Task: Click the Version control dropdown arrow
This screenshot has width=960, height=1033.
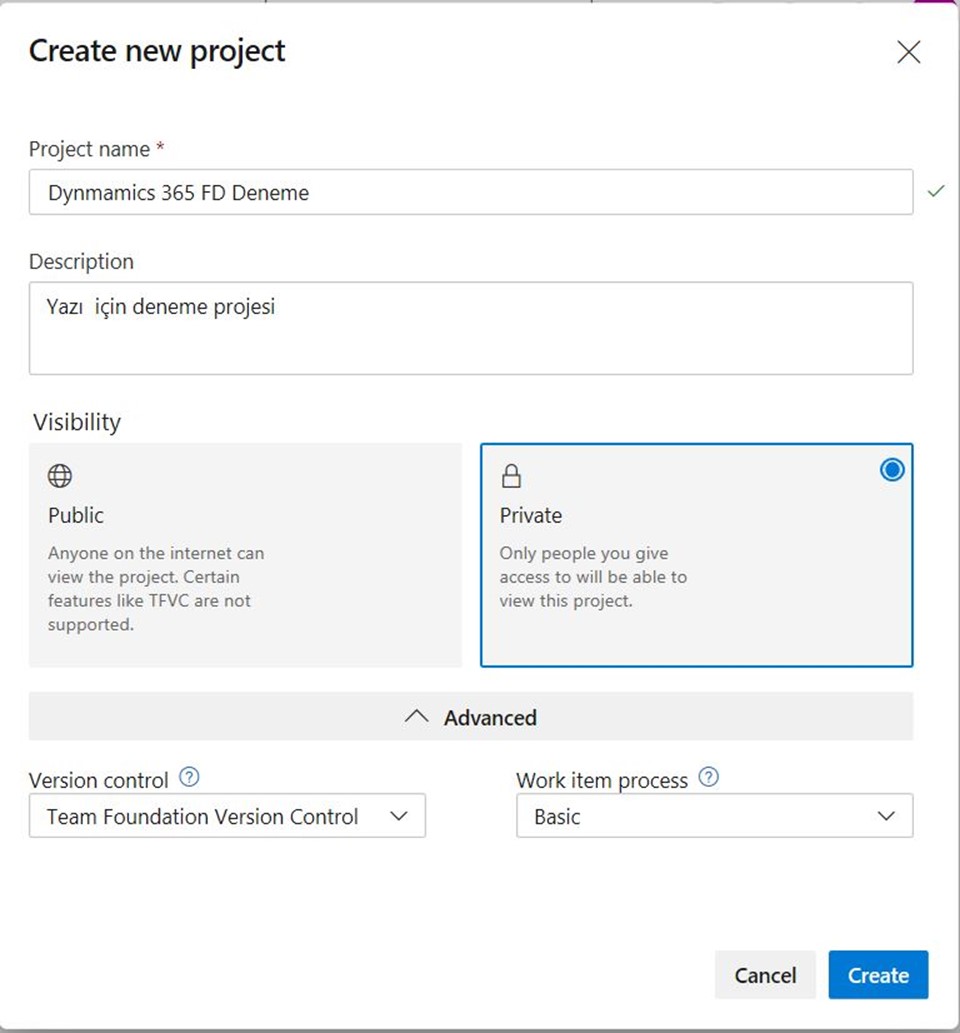Action: click(399, 816)
